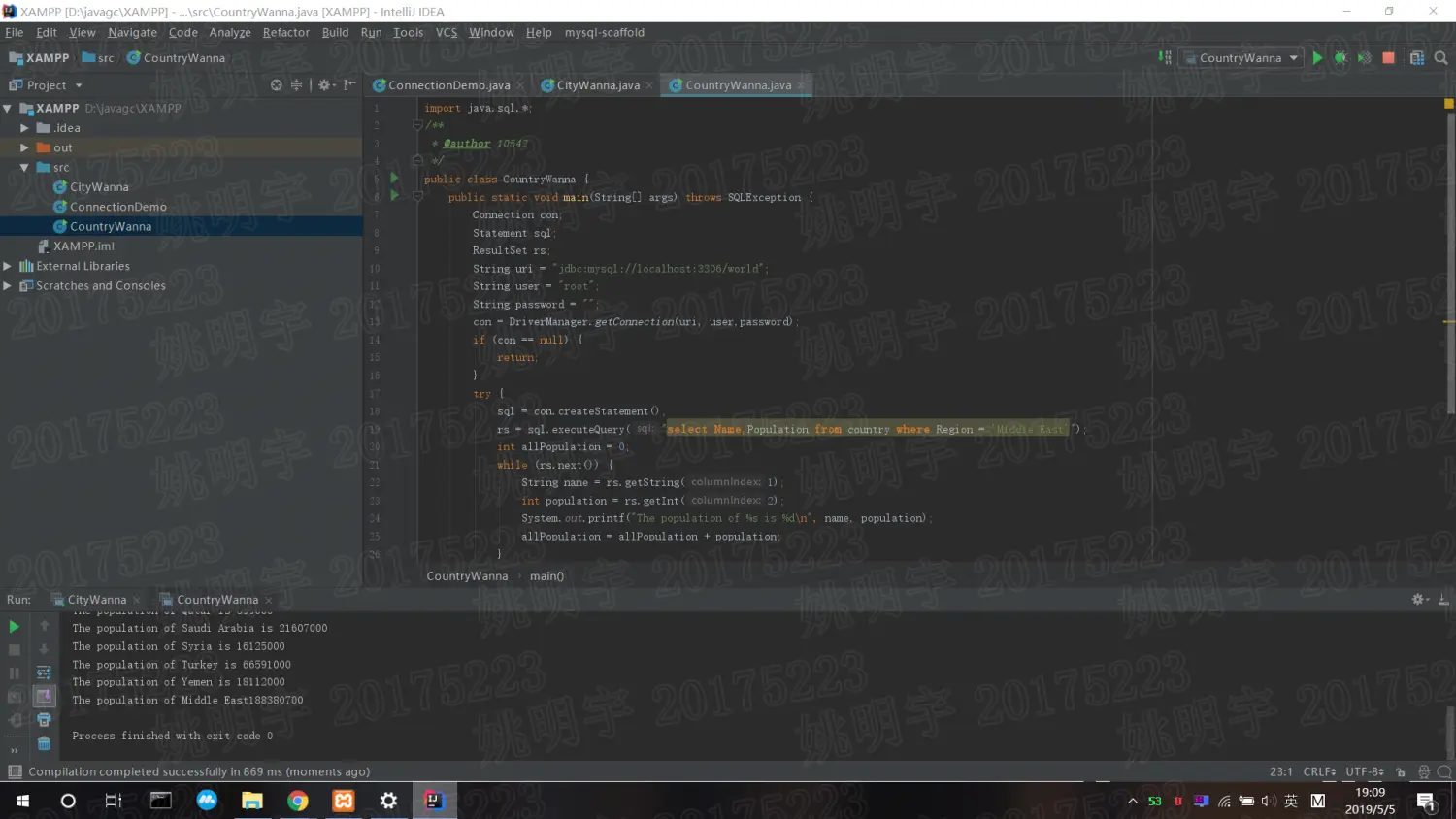The height and width of the screenshot is (819, 1456).
Task: Click the Run panel stop square
Action: click(x=14, y=650)
